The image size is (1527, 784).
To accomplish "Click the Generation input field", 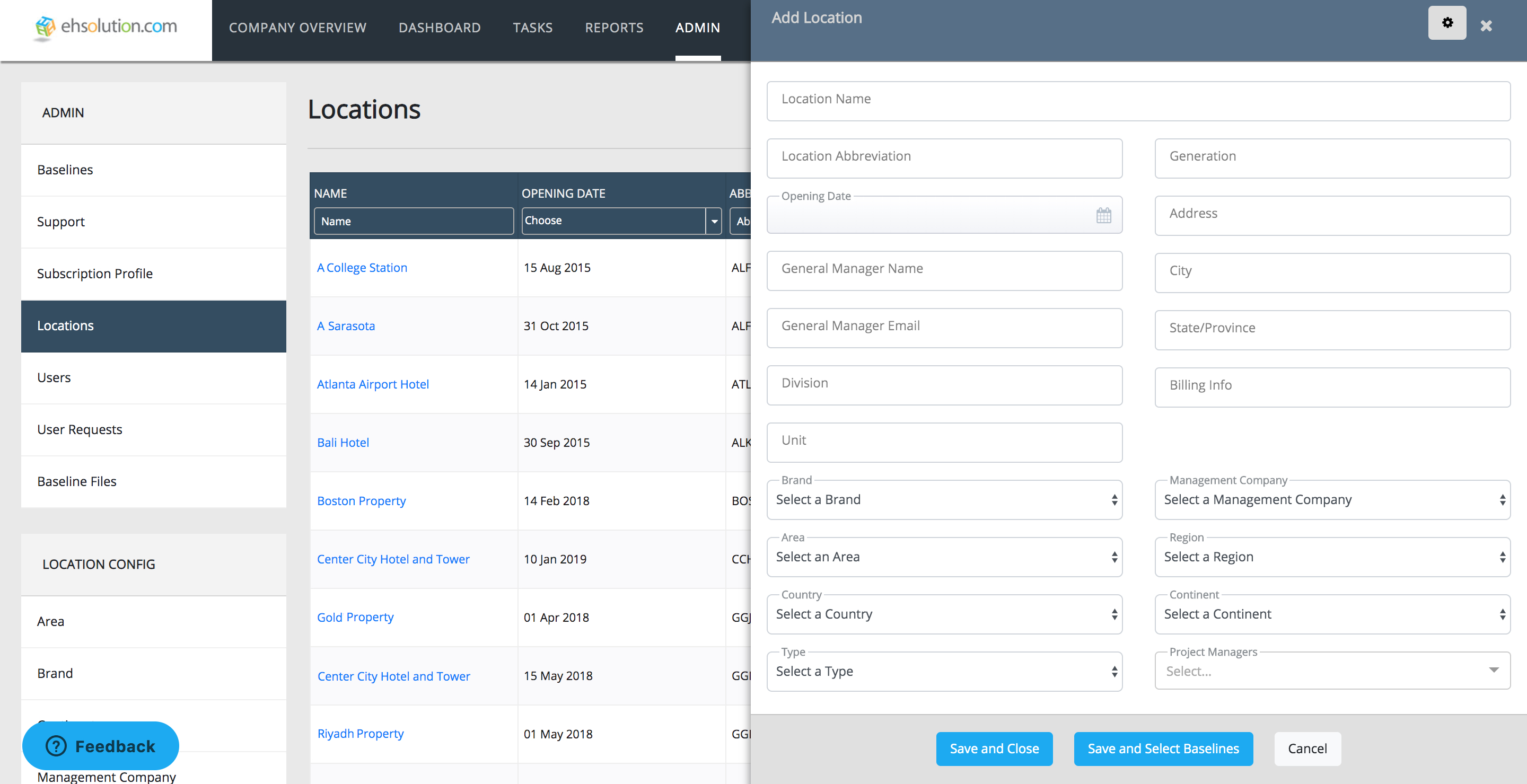I will click(x=1332, y=159).
